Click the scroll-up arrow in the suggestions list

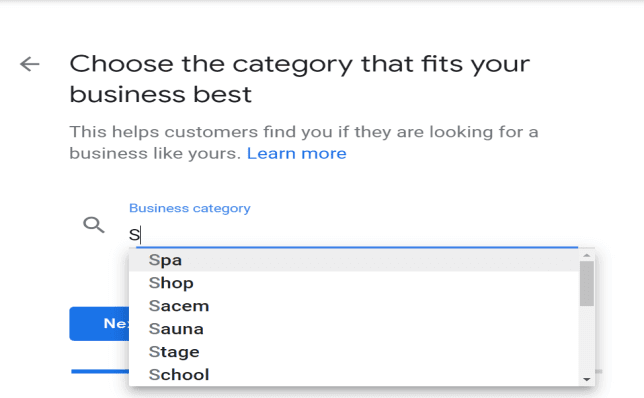586,255
